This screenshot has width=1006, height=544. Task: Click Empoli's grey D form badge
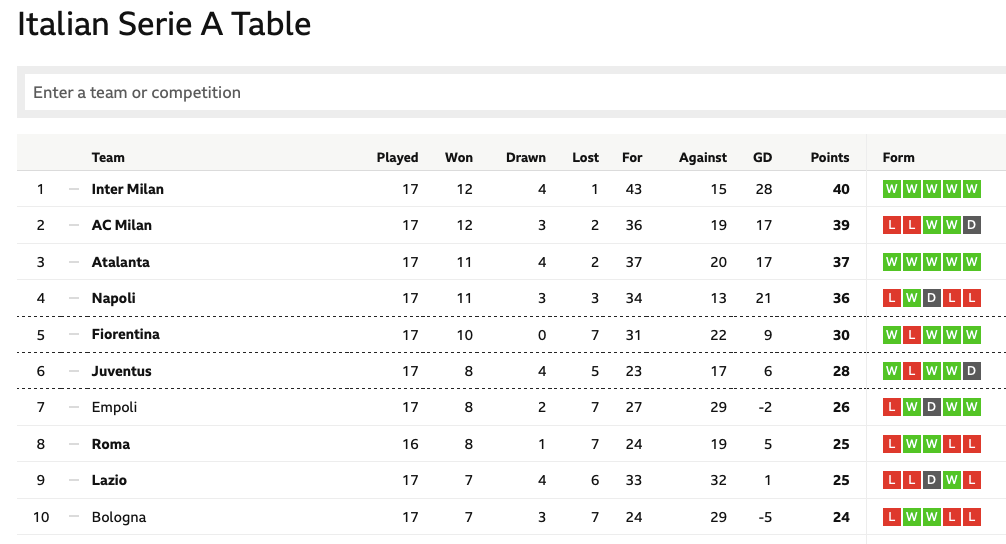coord(931,407)
